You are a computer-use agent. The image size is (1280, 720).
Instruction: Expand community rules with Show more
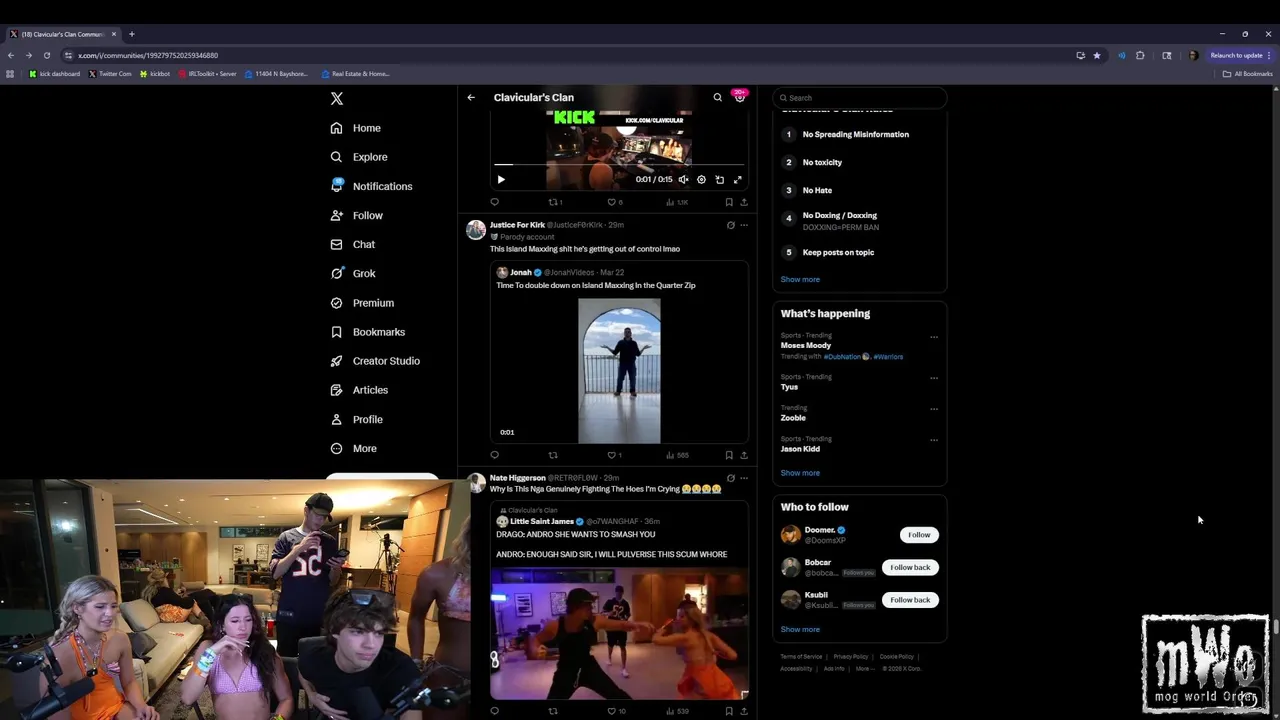800,280
